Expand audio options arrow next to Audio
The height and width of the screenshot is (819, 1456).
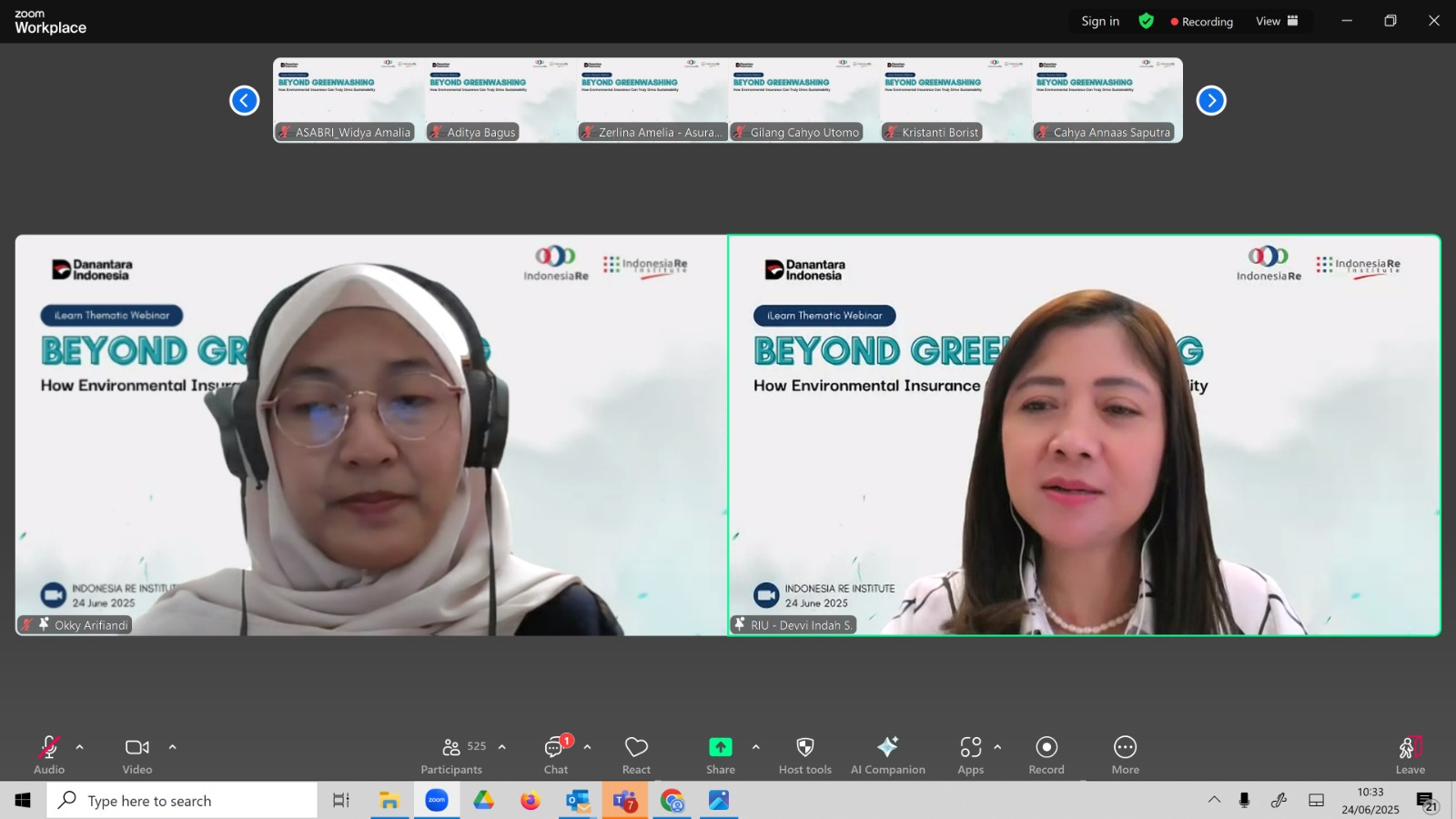80,747
